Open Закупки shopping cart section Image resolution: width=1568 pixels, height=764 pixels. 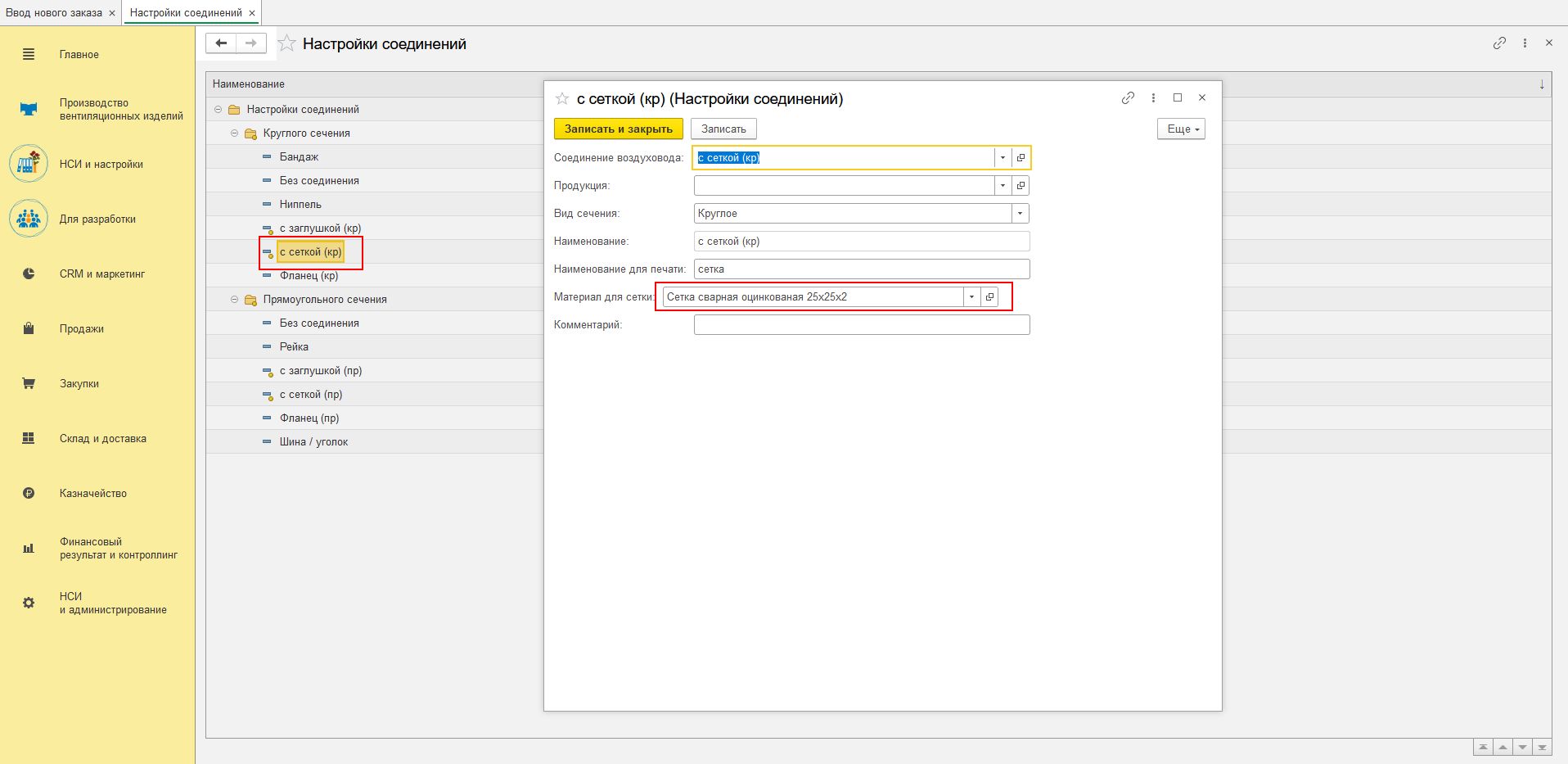29,384
